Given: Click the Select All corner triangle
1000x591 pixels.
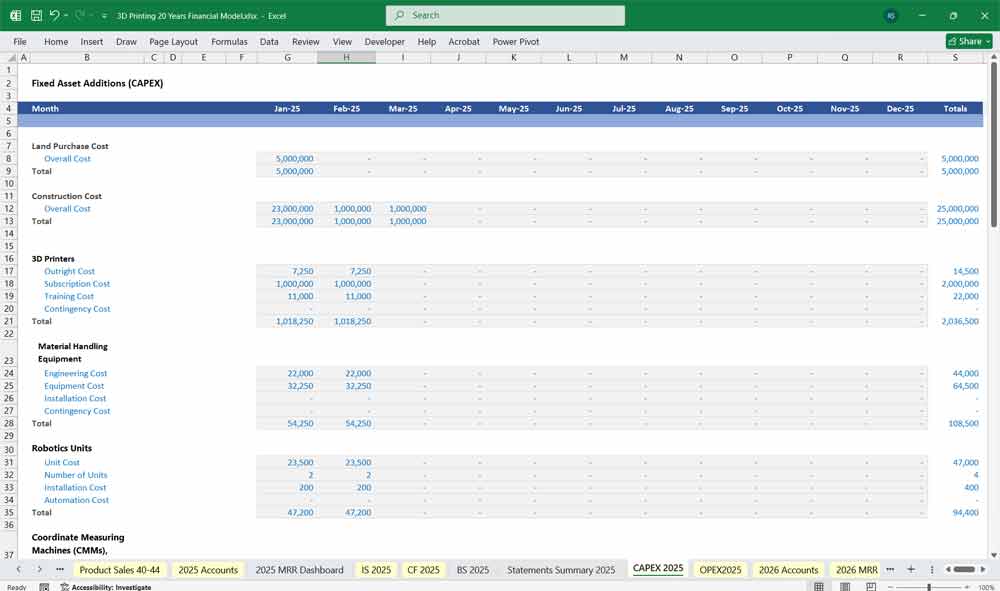Looking at the screenshot, I should [10, 58].
